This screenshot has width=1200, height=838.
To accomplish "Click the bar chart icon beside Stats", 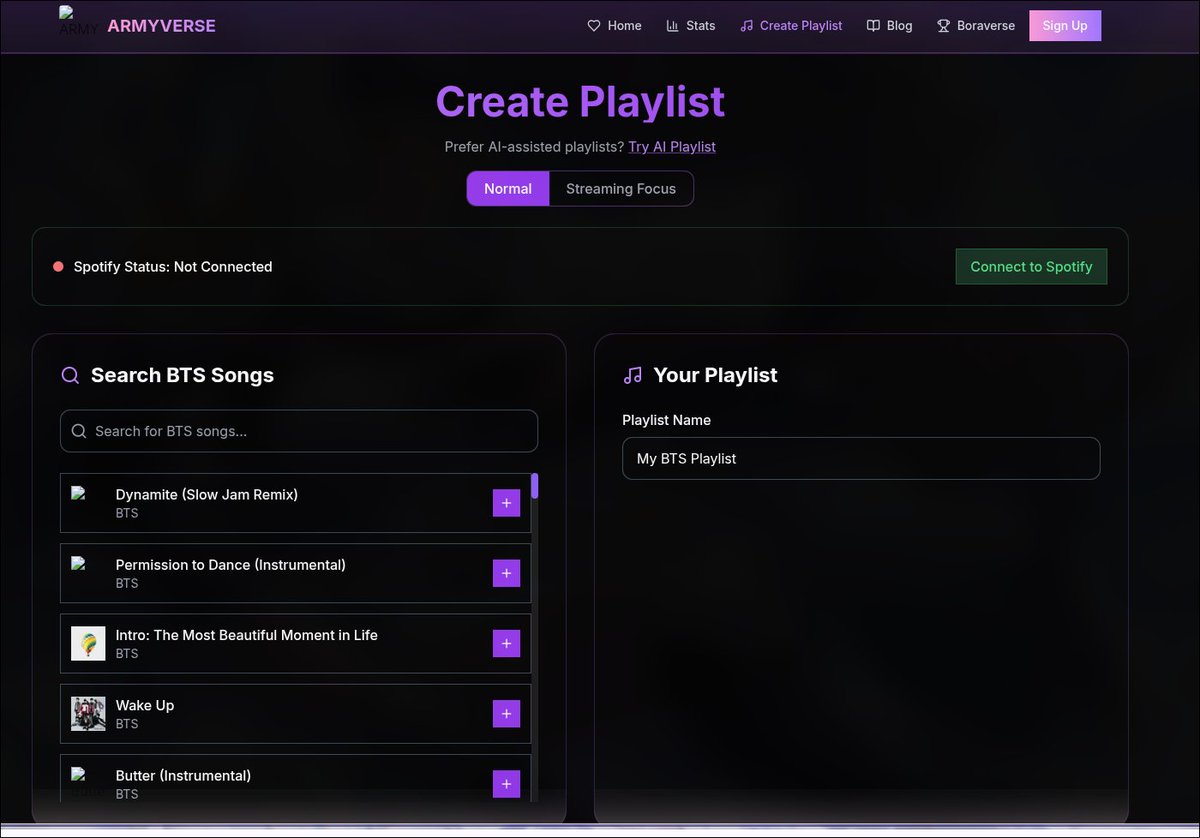I will (x=672, y=26).
